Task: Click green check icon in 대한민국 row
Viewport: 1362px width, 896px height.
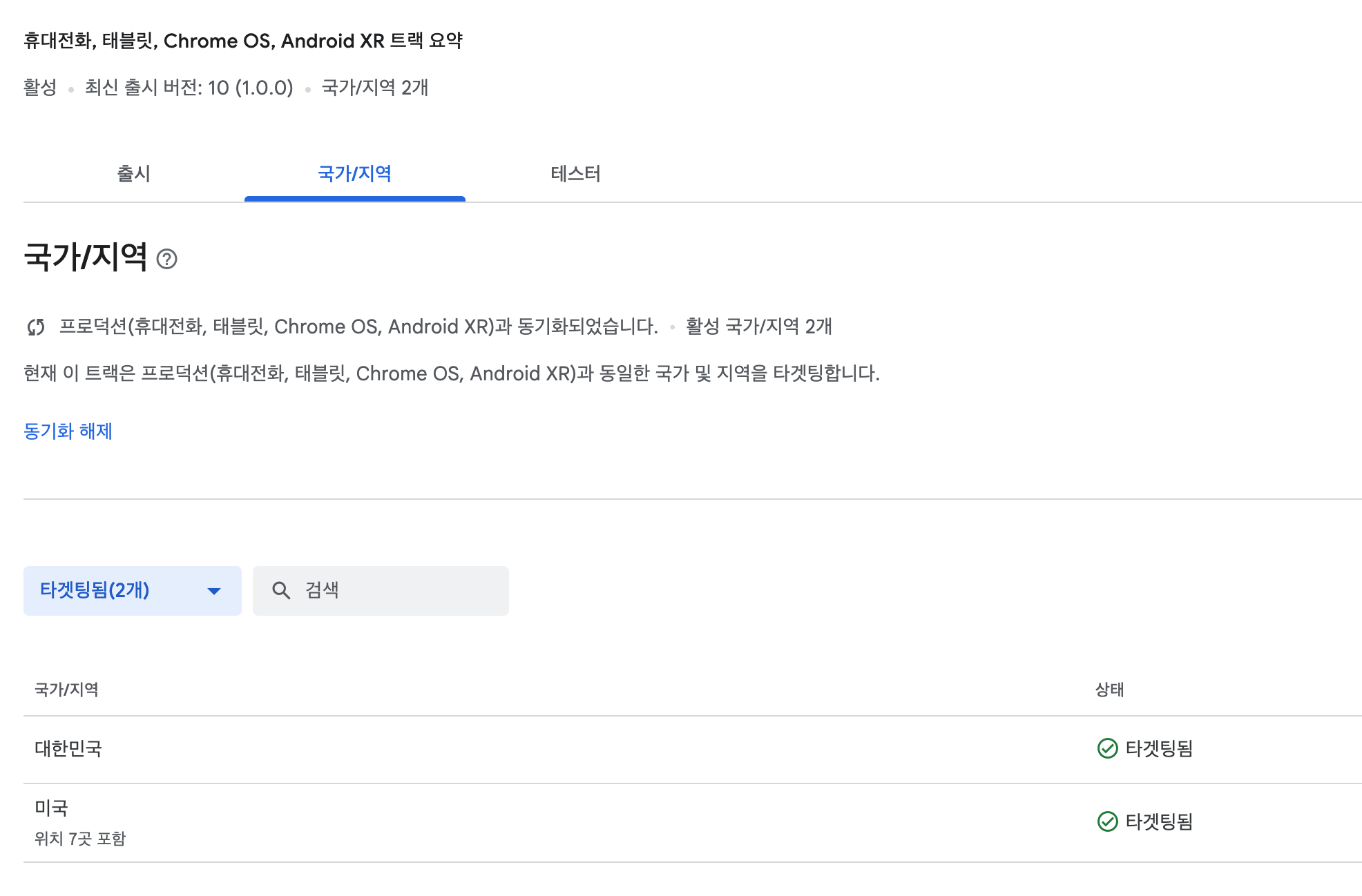Action: 1107,748
